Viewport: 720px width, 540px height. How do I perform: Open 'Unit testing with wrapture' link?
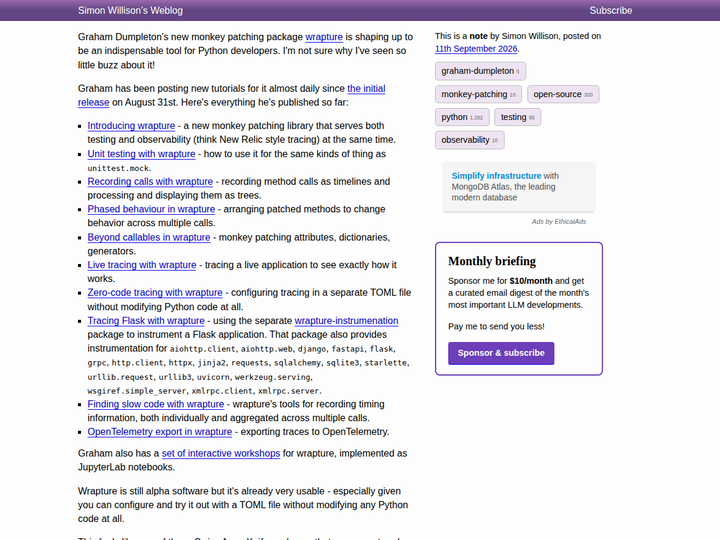pyautogui.click(x=141, y=154)
